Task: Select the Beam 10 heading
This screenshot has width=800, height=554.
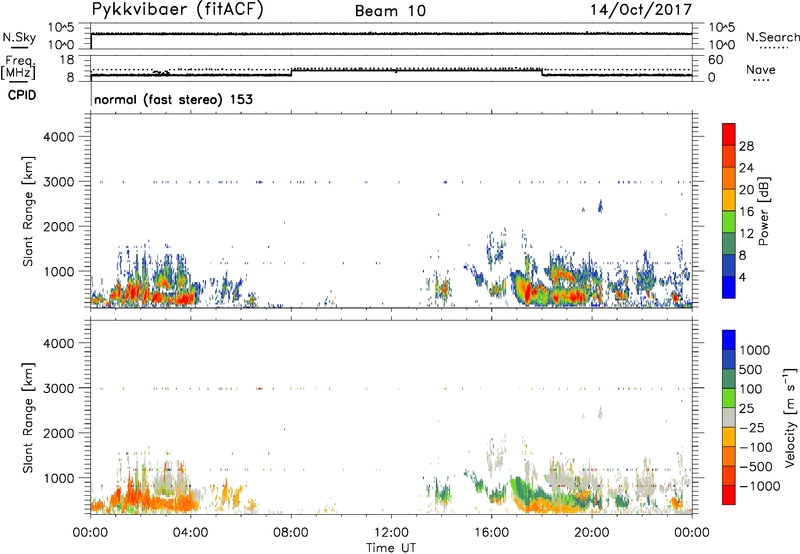Action: coord(390,11)
